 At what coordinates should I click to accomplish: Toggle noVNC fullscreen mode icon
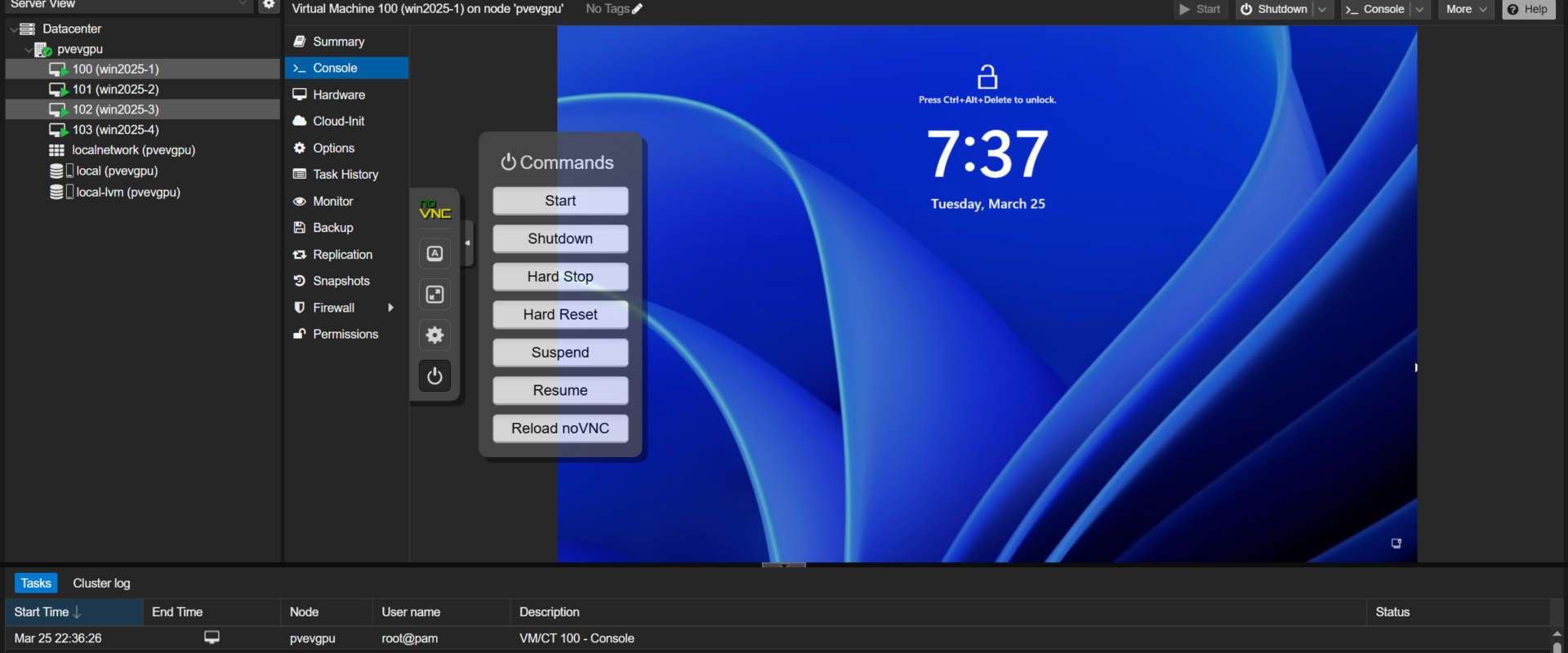tap(434, 294)
